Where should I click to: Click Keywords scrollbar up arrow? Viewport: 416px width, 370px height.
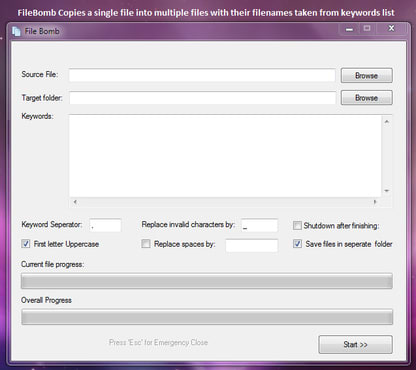[x=387, y=122]
